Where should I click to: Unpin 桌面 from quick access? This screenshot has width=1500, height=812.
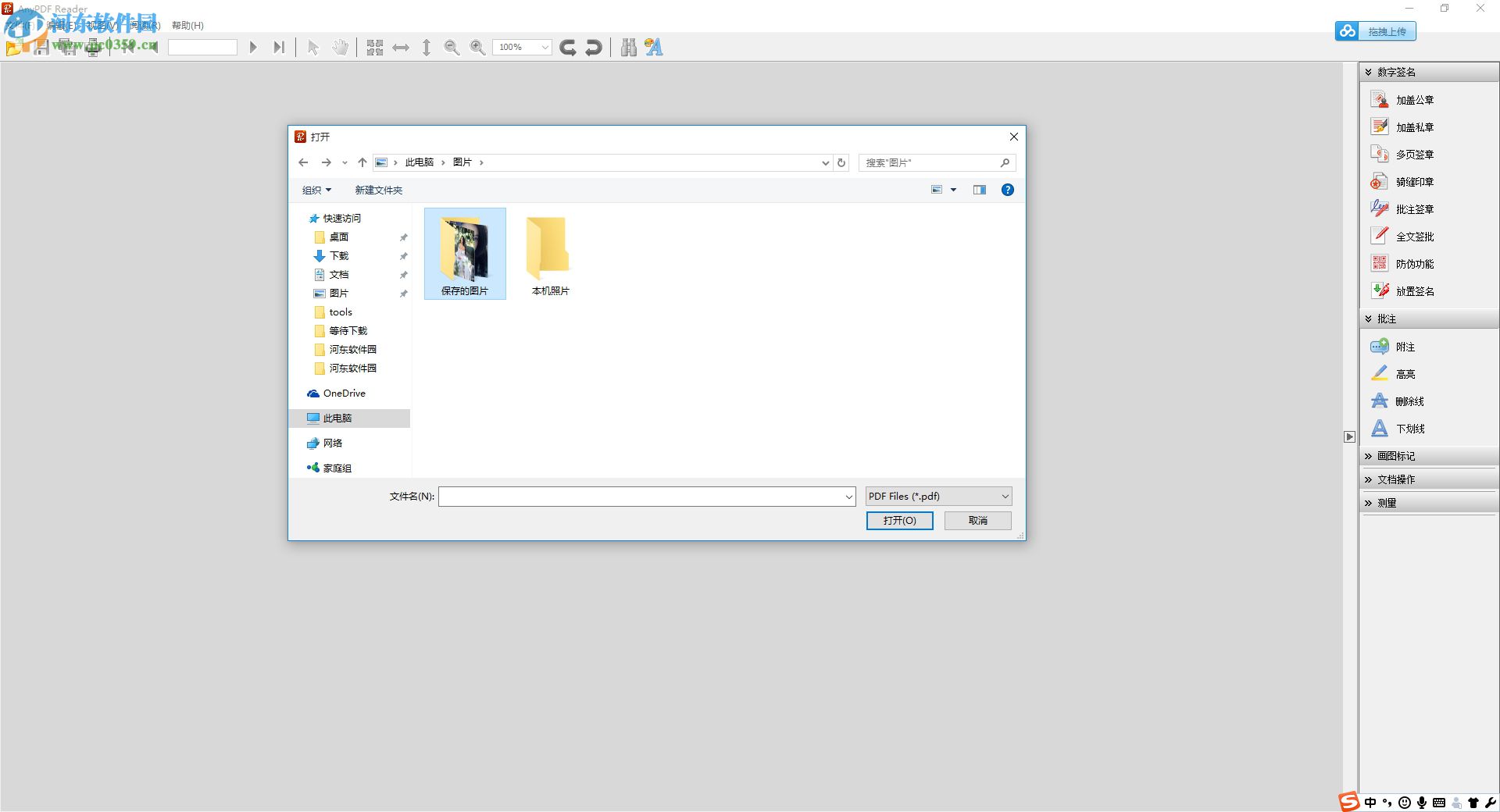click(404, 237)
